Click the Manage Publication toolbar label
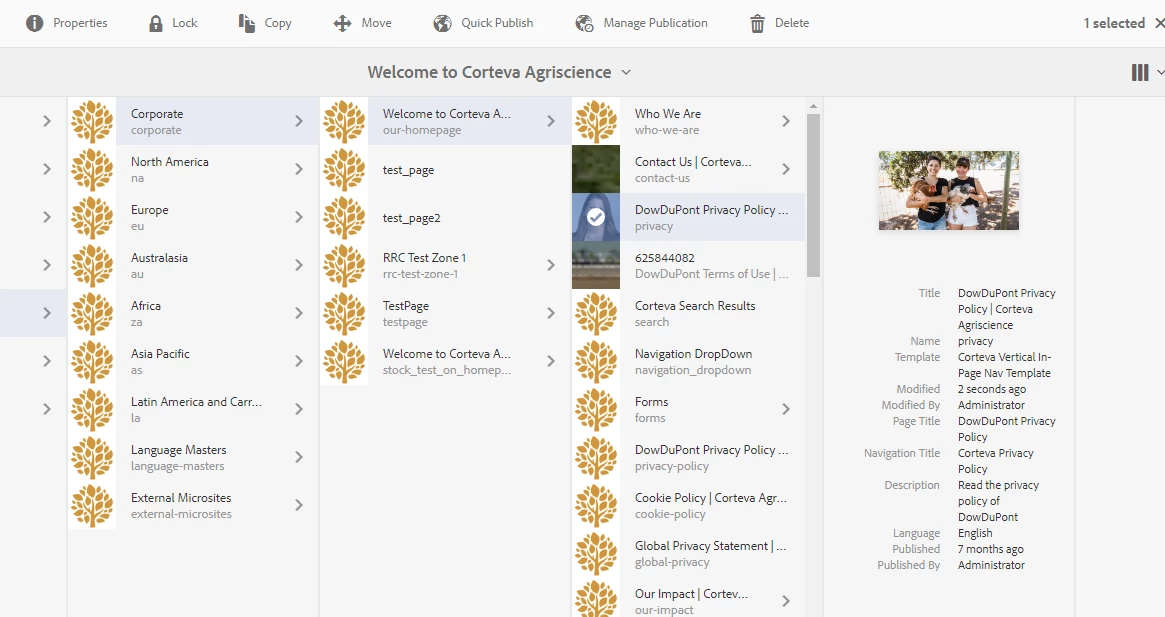The image size is (1165, 617). [655, 23]
